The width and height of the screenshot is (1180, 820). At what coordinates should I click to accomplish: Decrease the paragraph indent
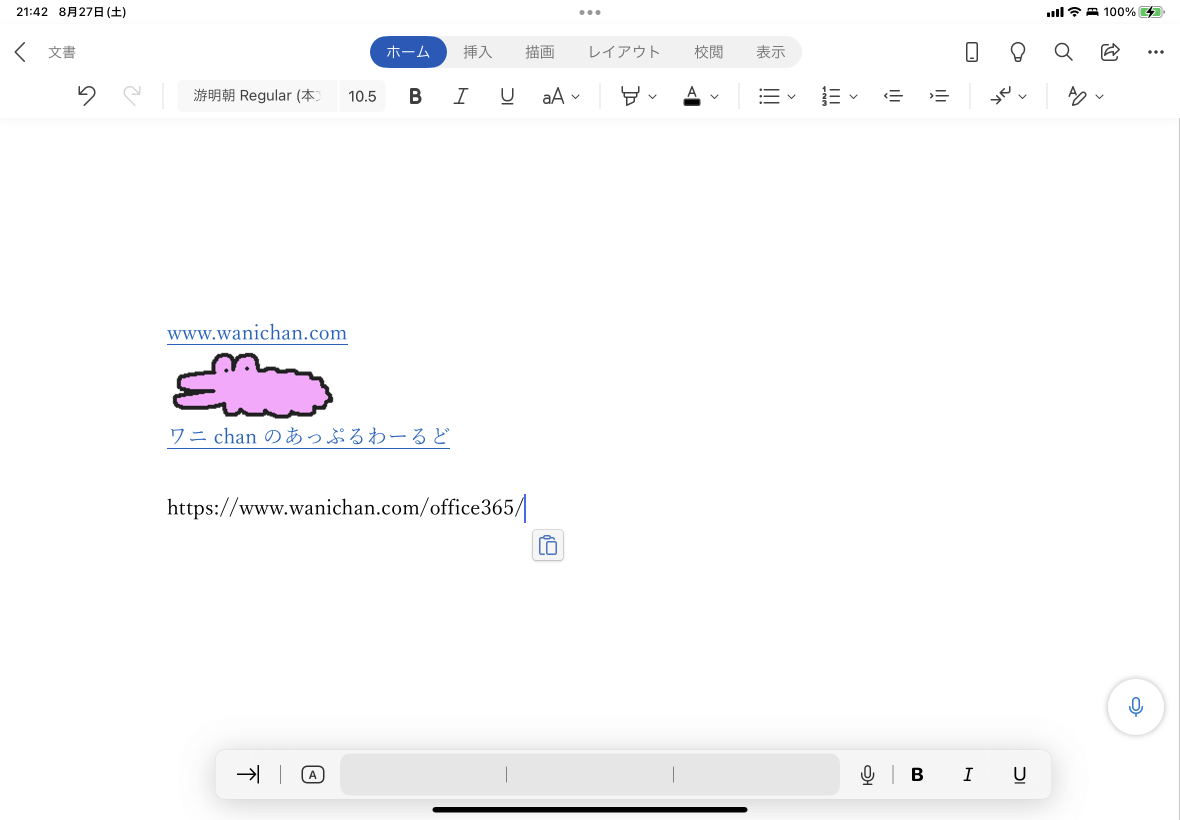coord(893,96)
